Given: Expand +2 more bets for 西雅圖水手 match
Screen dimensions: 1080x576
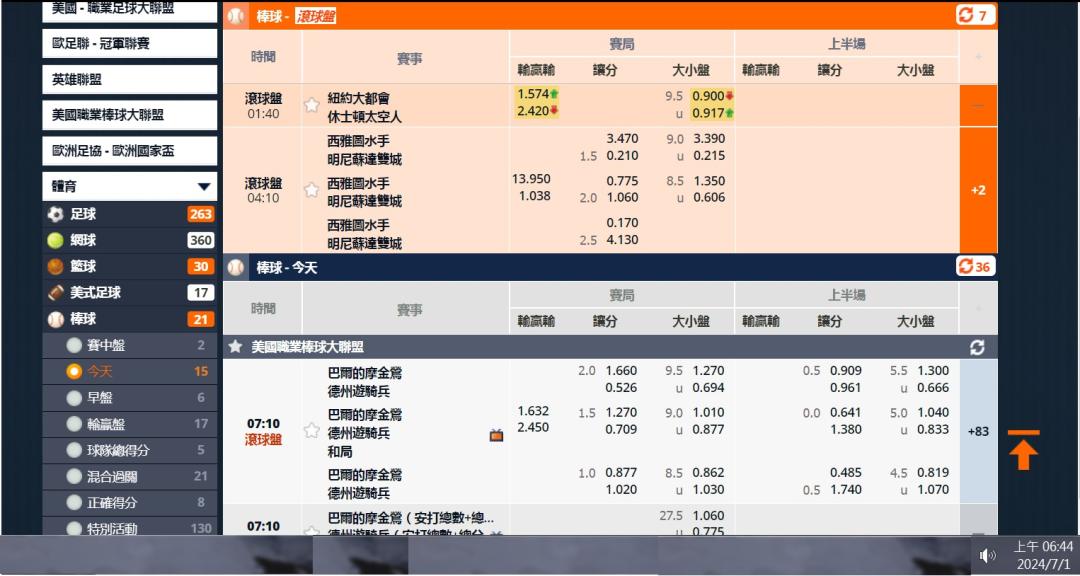Looking at the screenshot, I should point(978,190).
